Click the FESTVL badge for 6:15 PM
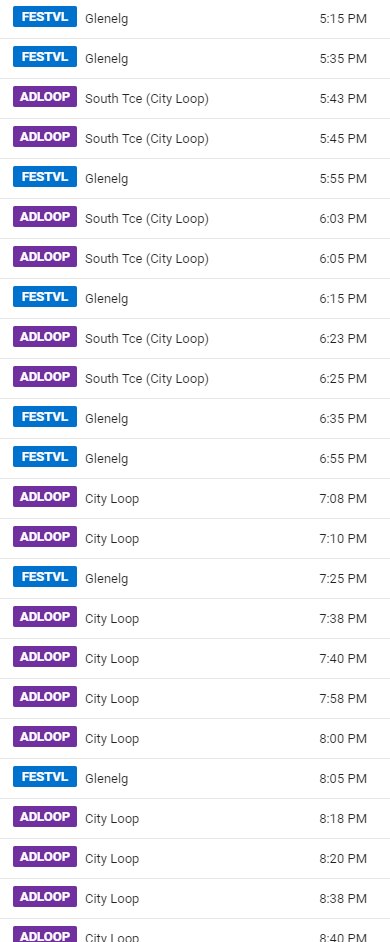The image size is (390, 942). pyautogui.click(x=45, y=297)
